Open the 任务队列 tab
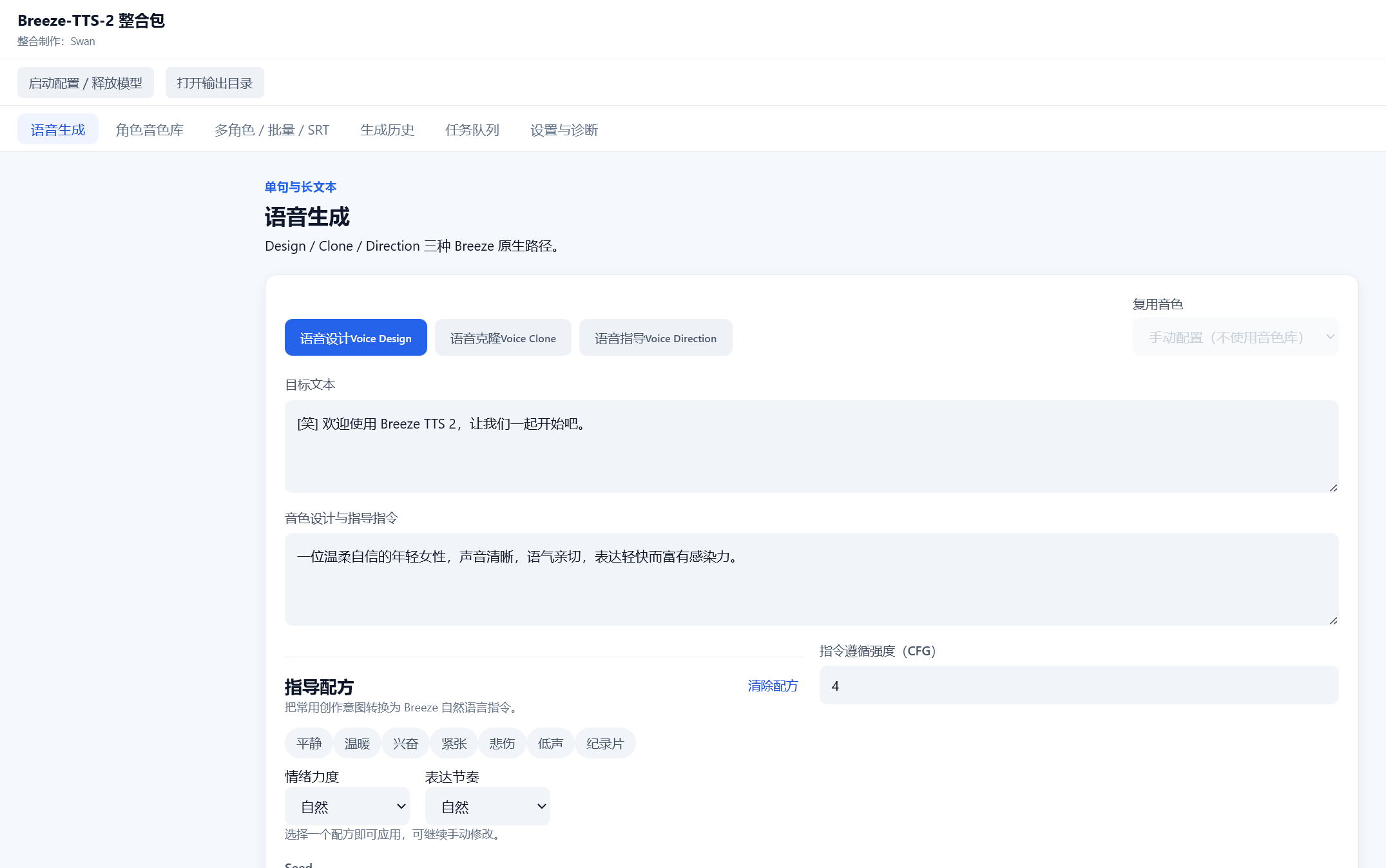 pos(472,130)
